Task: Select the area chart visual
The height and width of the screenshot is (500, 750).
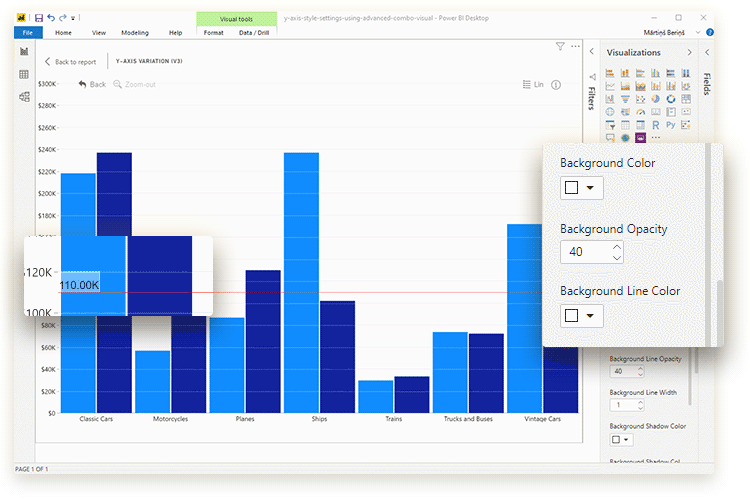Action: point(625,86)
